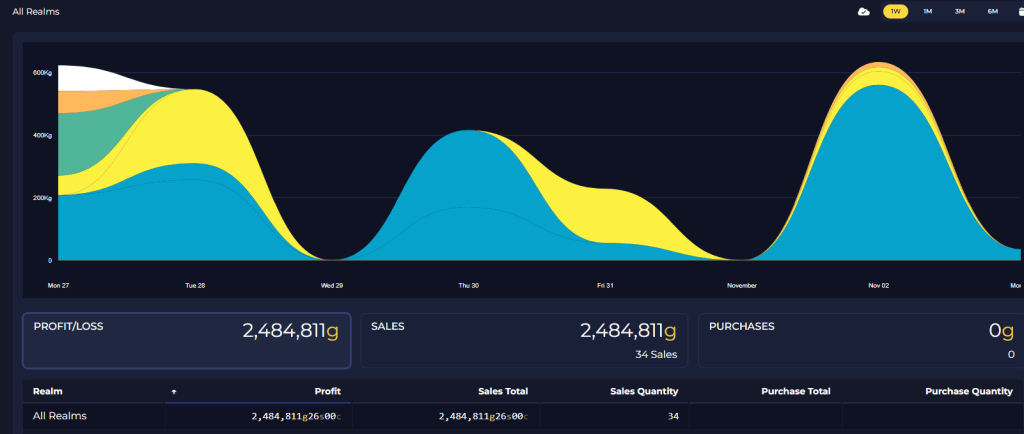Sort by Purchase Total column header
Image resolution: width=1024 pixels, height=434 pixels.
(x=795, y=392)
